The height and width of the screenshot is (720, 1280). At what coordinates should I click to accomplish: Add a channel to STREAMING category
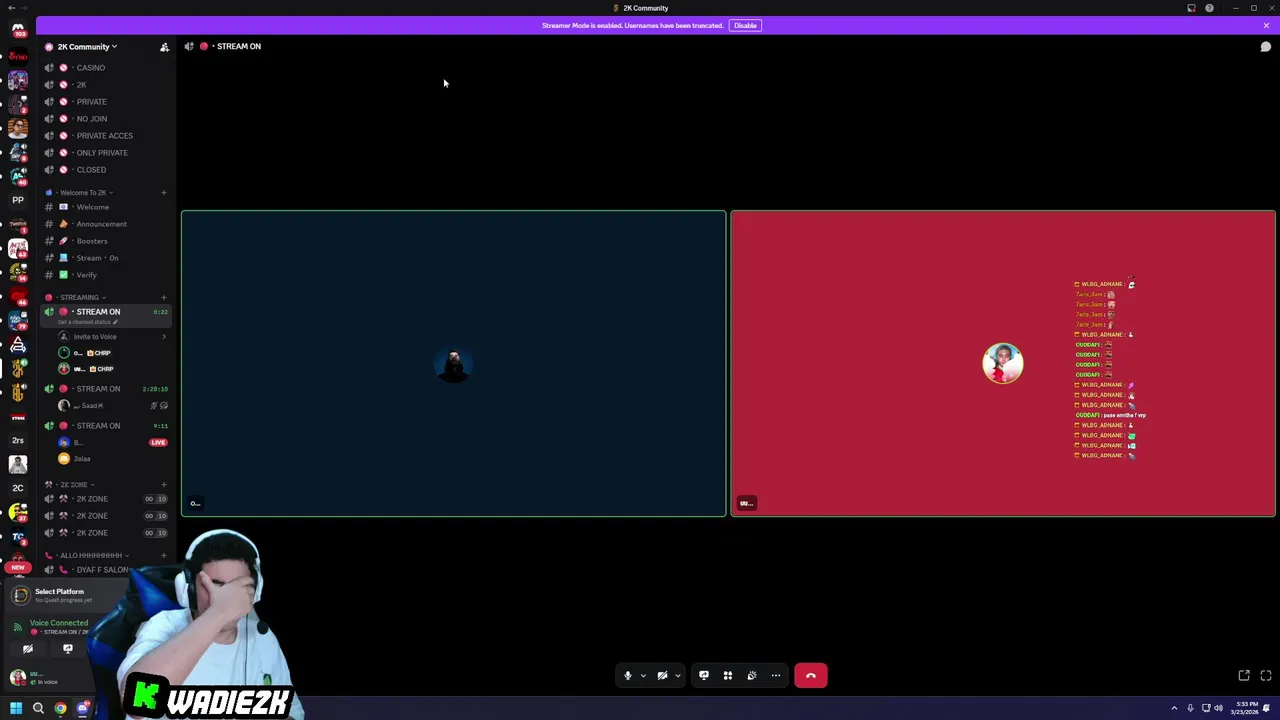pyautogui.click(x=164, y=297)
